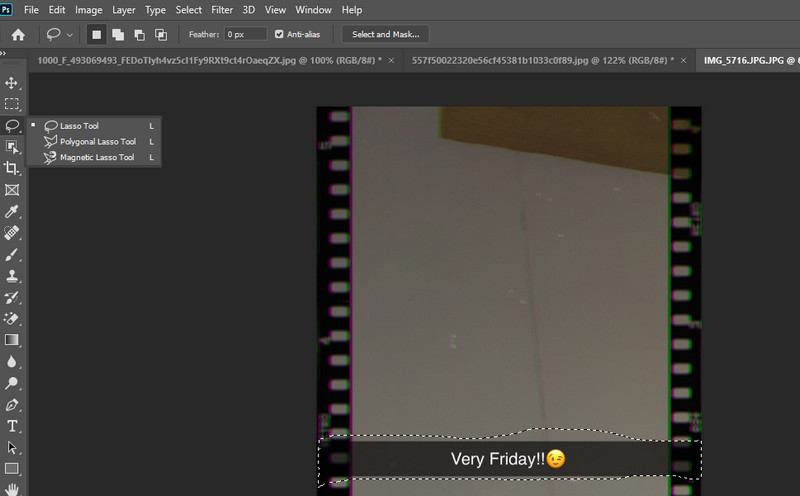800x496 pixels.
Task: Choose the Clone Stamp tool
Action: point(12,276)
